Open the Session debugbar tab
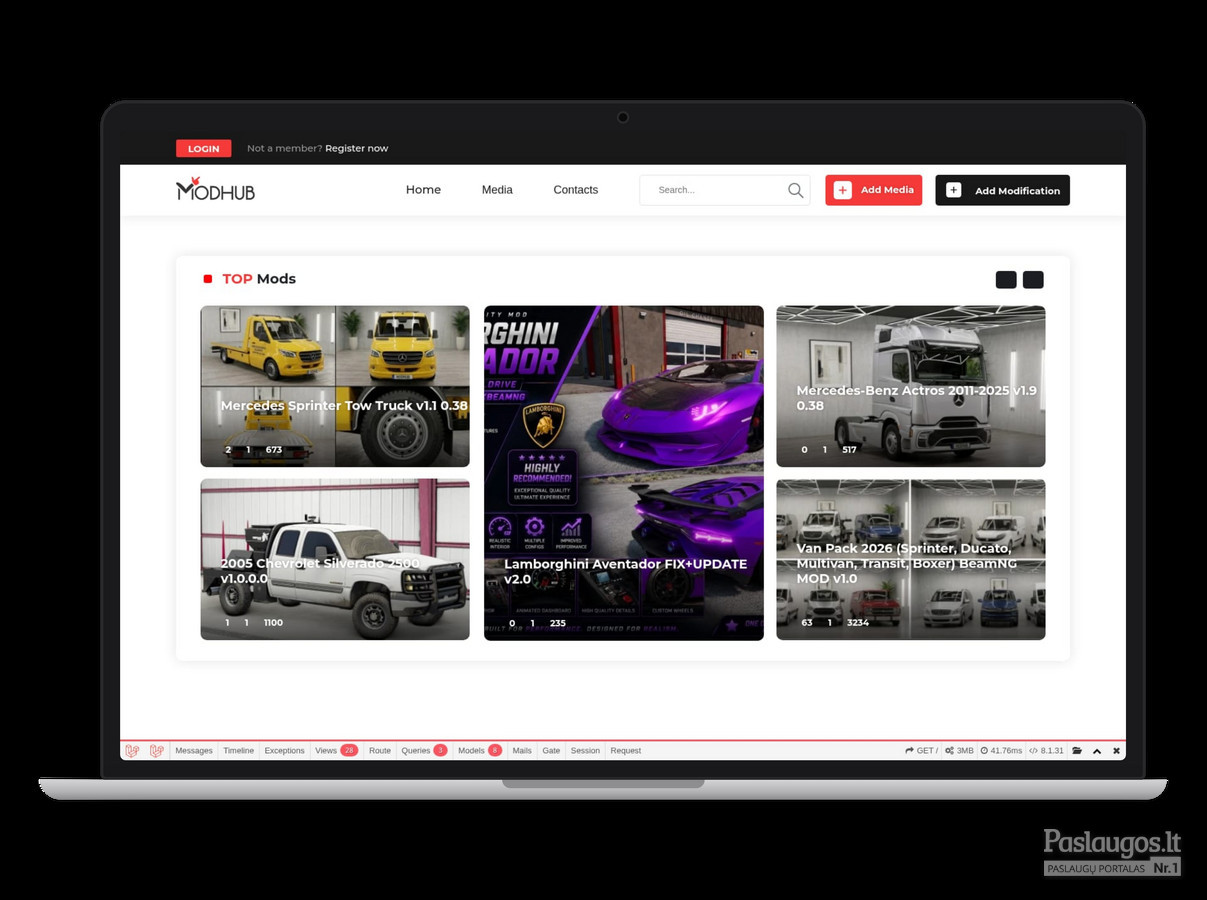Screen dimensions: 1207x900 [585, 751]
